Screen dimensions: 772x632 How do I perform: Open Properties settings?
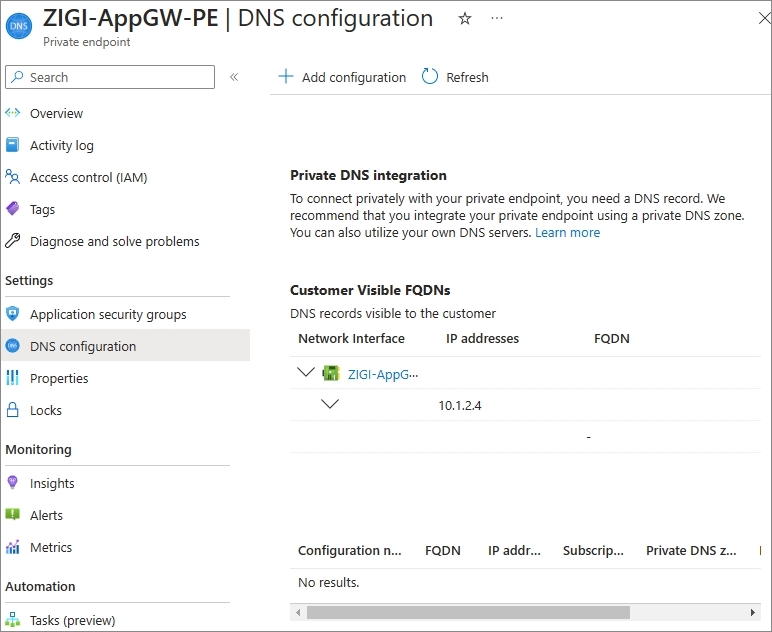tap(59, 378)
